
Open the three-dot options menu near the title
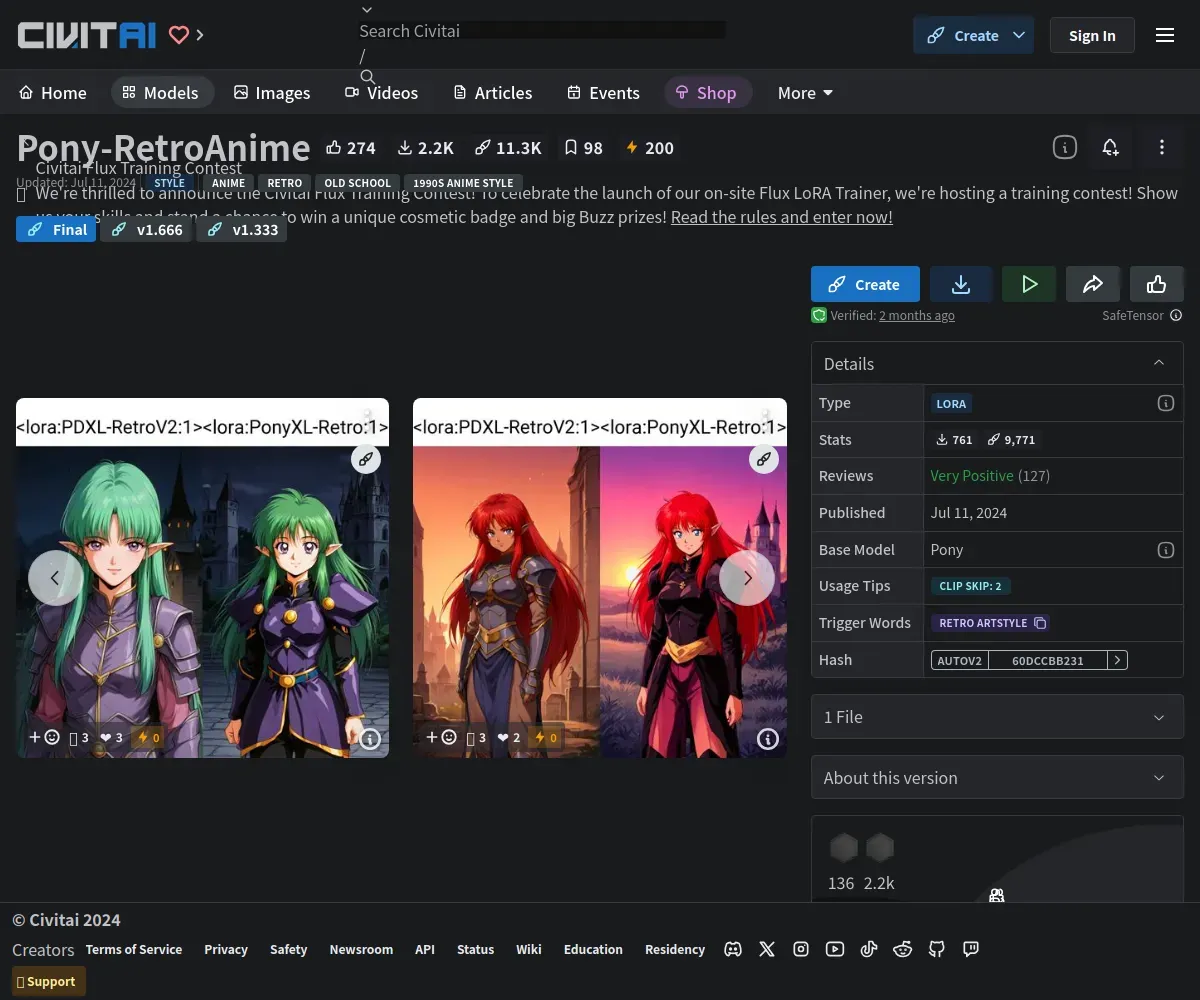[x=1161, y=147]
